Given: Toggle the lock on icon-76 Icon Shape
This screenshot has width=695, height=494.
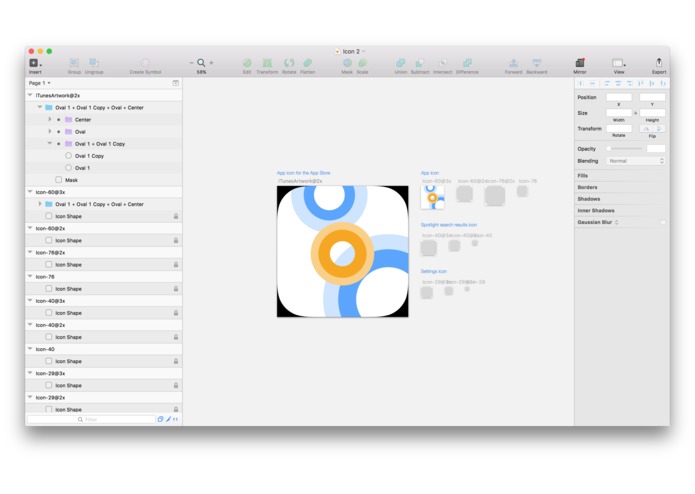Looking at the screenshot, I should tap(176, 288).
